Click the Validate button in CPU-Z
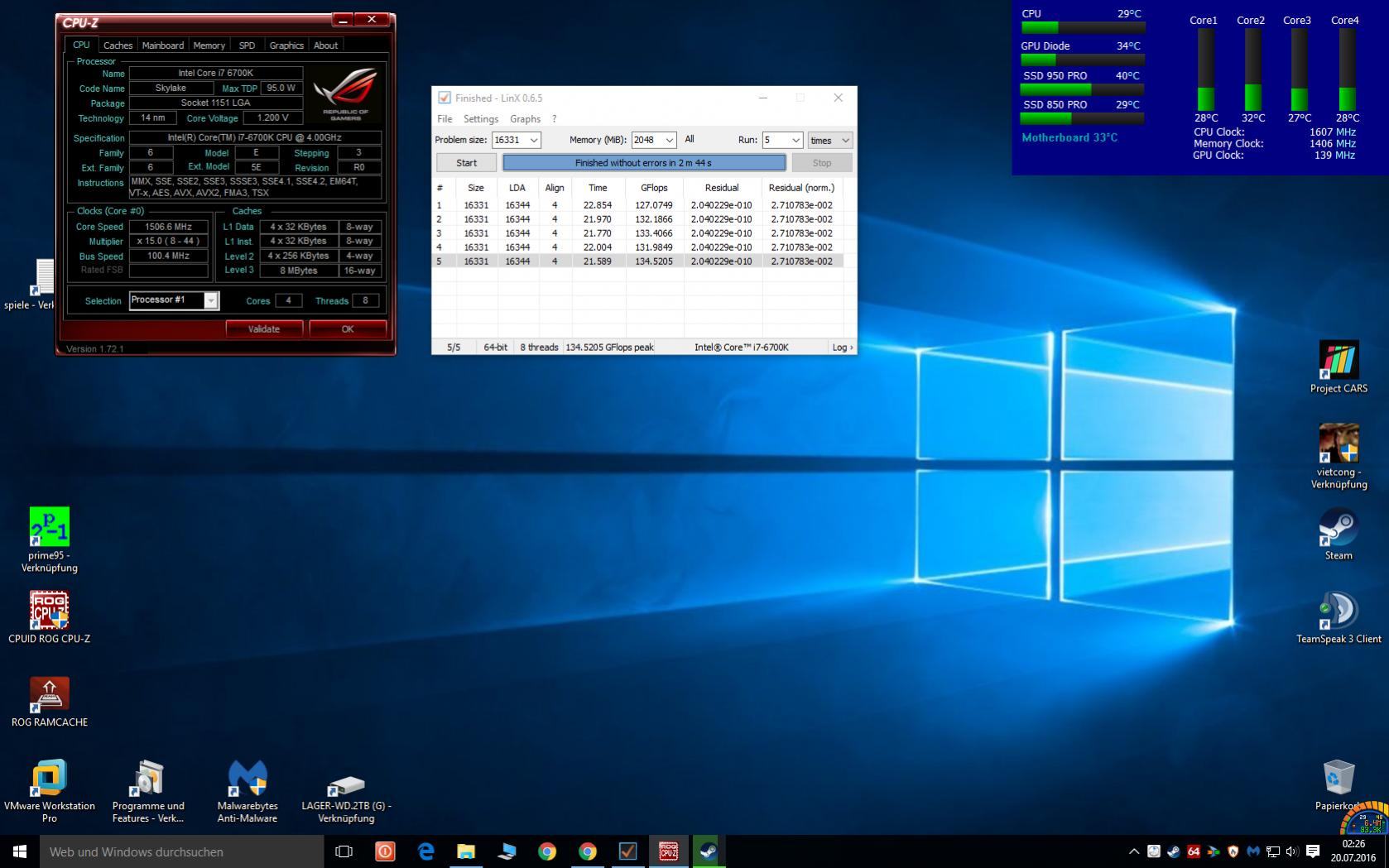This screenshot has width=1389, height=868. coord(264,329)
